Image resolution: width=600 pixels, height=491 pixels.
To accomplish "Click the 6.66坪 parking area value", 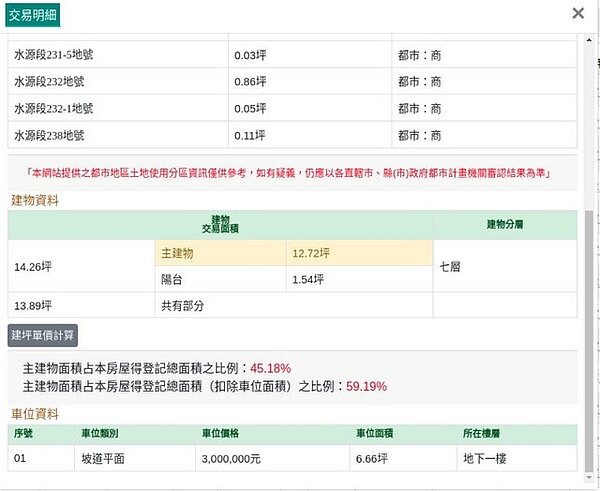I will point(372,458).
